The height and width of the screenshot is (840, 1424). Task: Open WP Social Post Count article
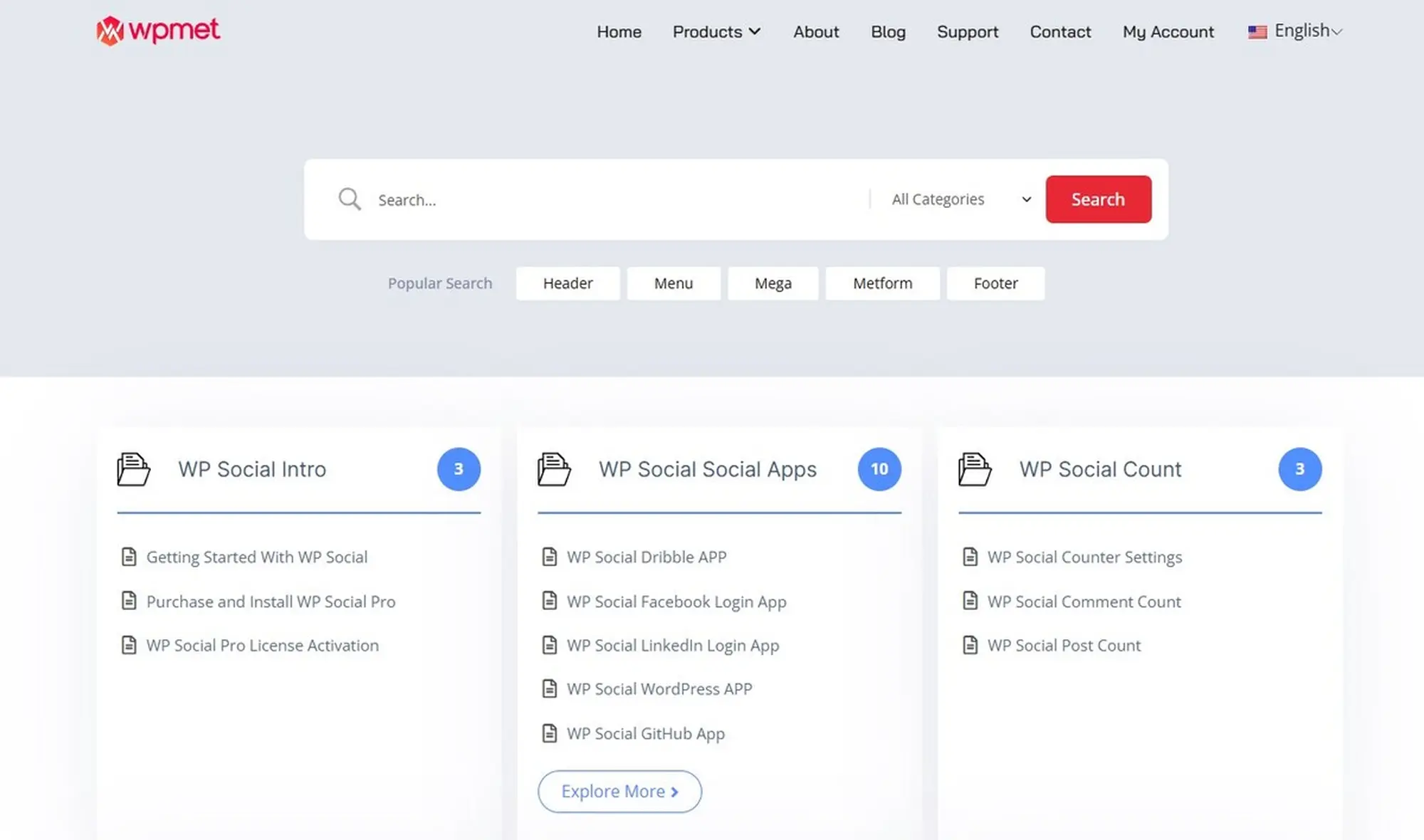click(1064, 645)
